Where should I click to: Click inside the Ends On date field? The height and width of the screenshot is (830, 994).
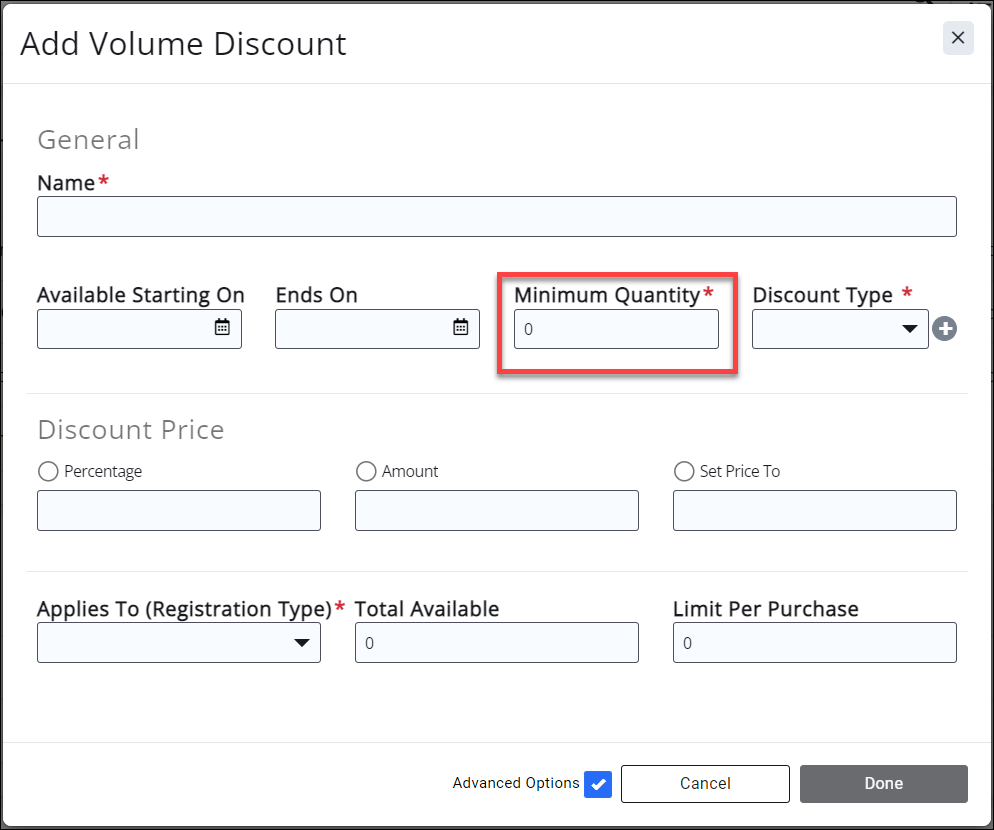pos(360,329)
